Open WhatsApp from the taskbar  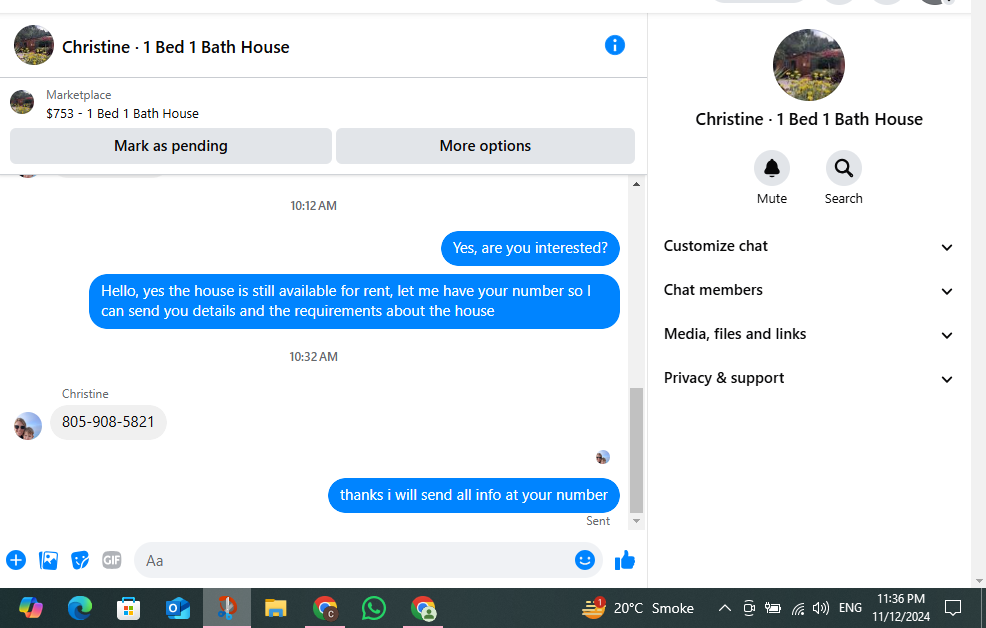point(374,608)
